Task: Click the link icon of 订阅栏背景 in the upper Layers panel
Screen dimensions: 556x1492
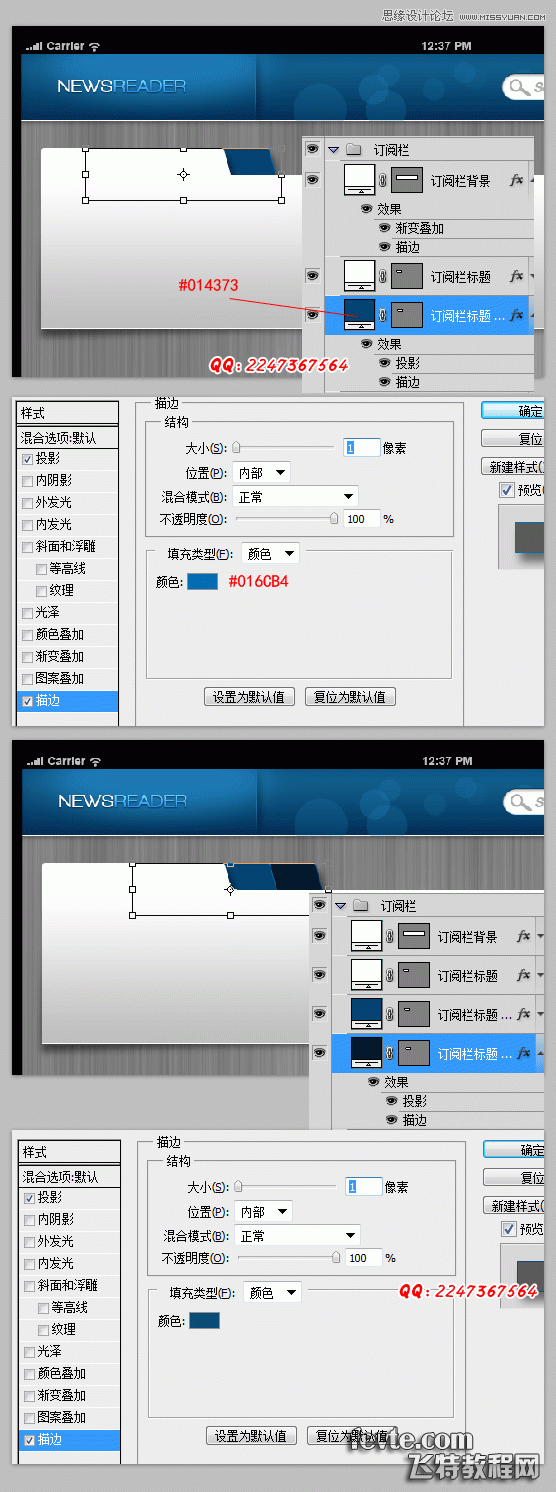Action: 382,181
